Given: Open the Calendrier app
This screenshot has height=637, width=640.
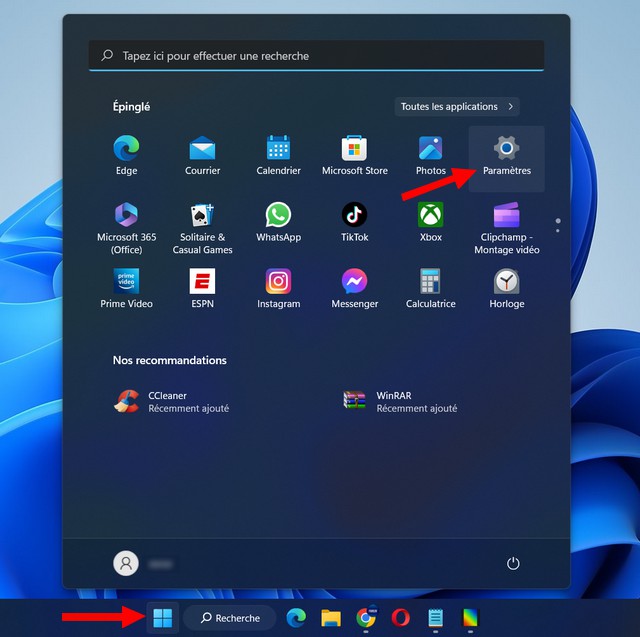Looking at the screenshot, I should point(278,155).
